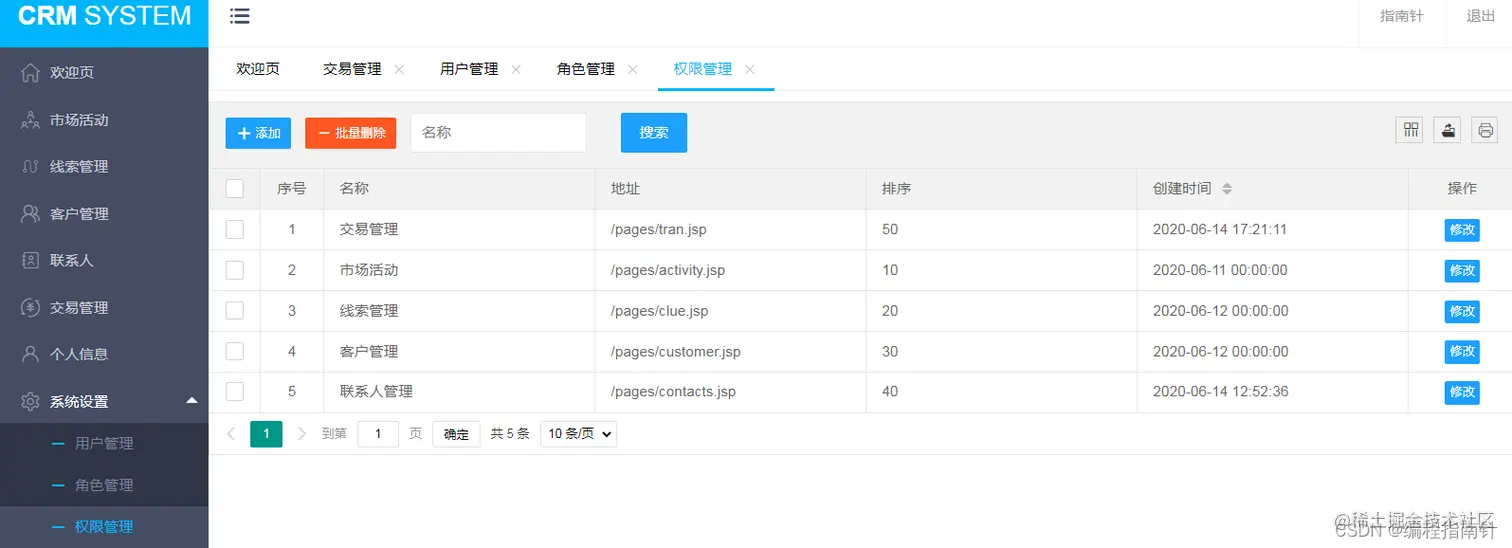The width and height of the screenshot is (1512, 548).
Task: Click 修改 for the 市场活动 row
Action: (1462, 271)
